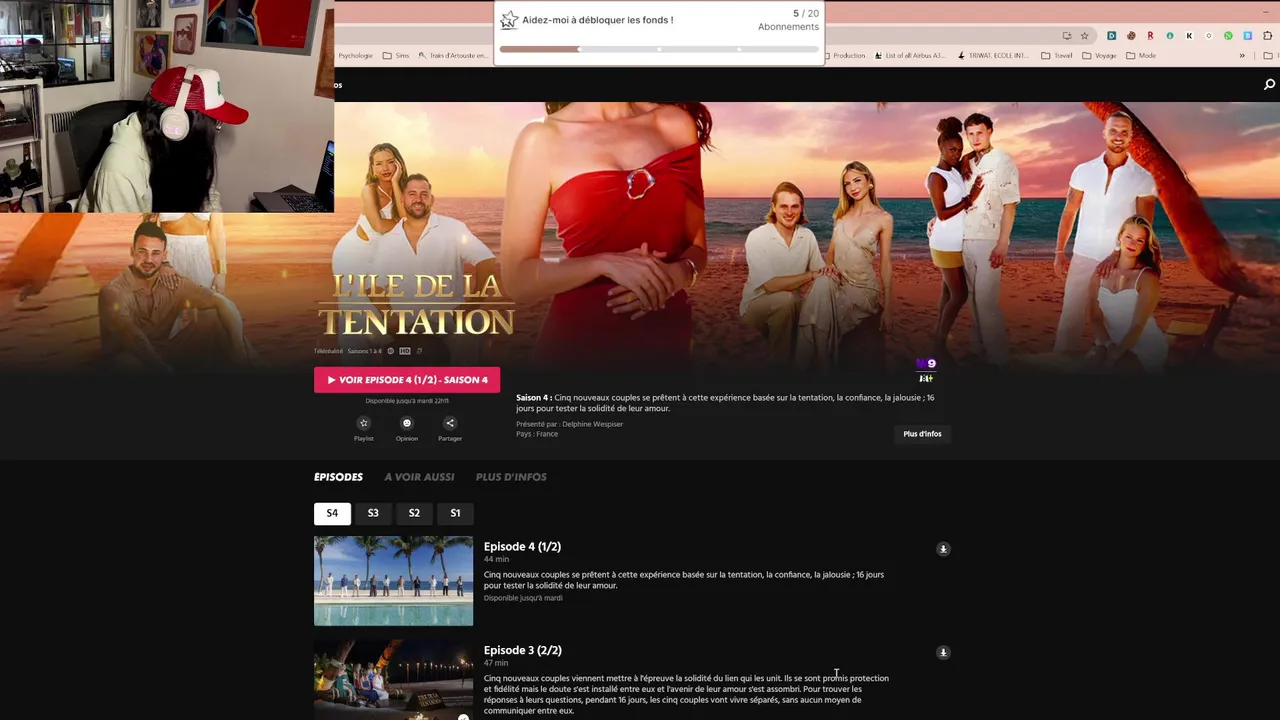The image size is (1280, 720).
Task: Open List of all Airbus bookmark
Action: tap(910, 56)
